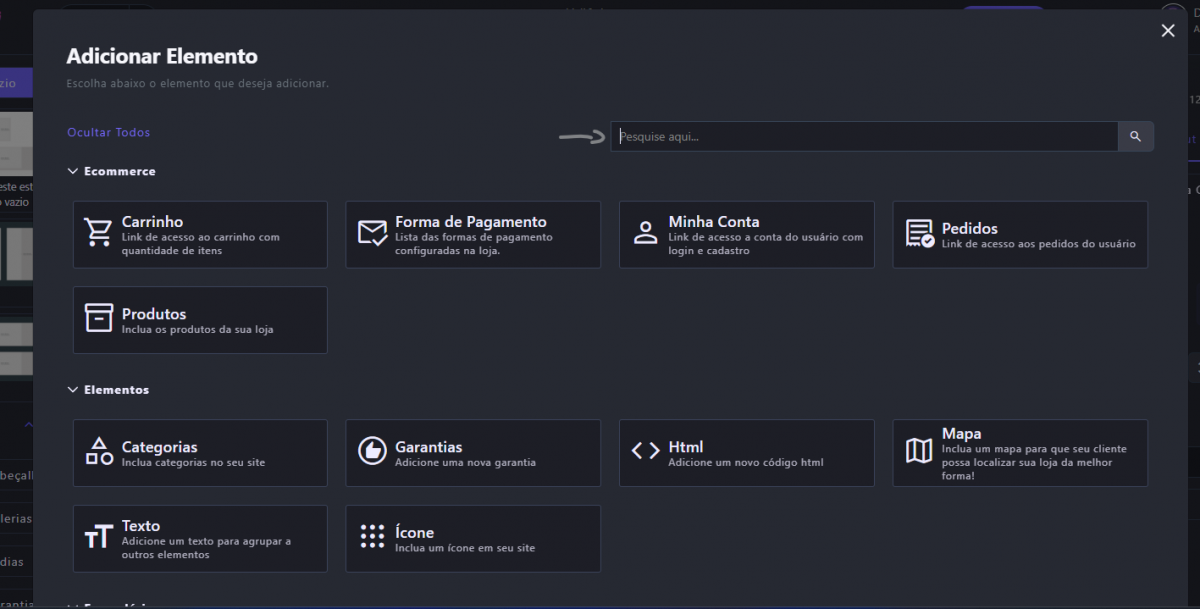Select the Forma de Pagamento envelope icon

(x=372, y=233)
